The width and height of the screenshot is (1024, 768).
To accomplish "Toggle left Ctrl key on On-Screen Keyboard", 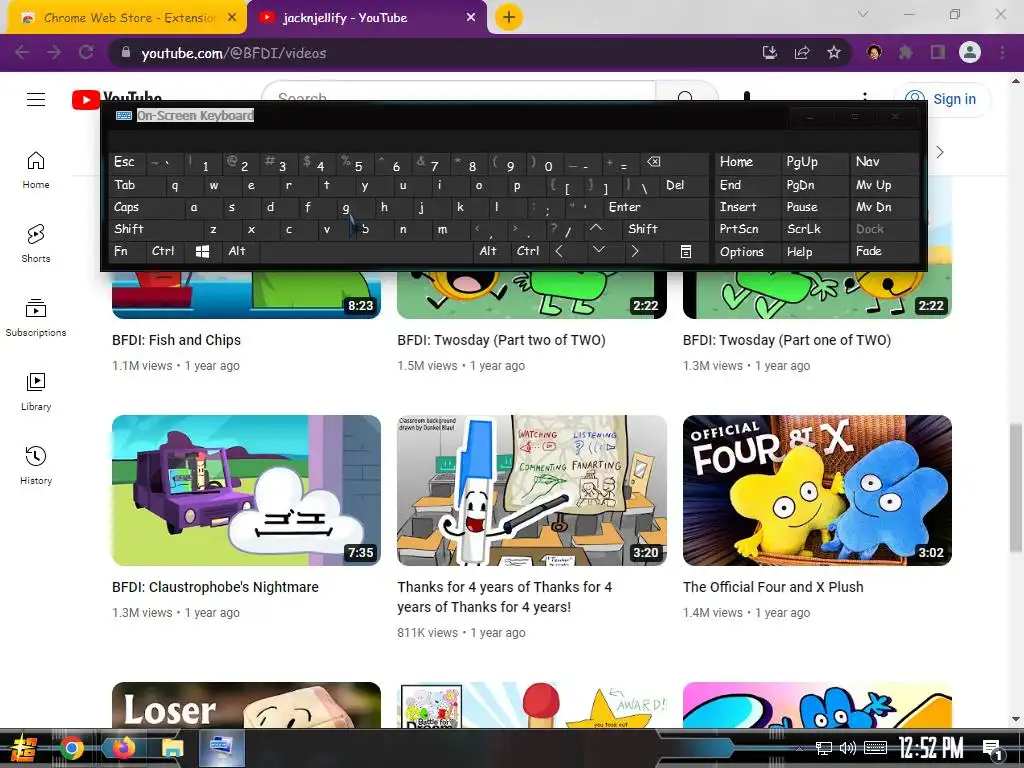I will (x=166, y=251).
